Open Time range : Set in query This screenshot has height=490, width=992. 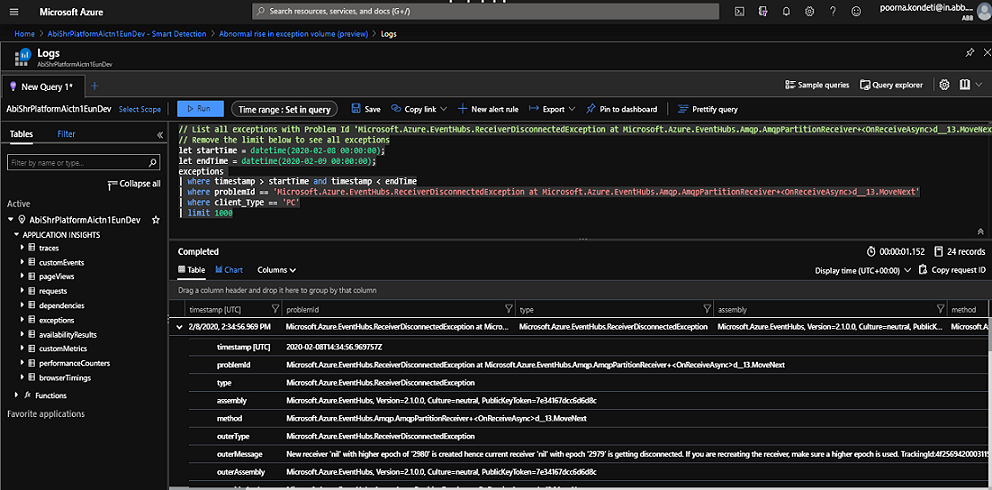[x=285, y=109]
